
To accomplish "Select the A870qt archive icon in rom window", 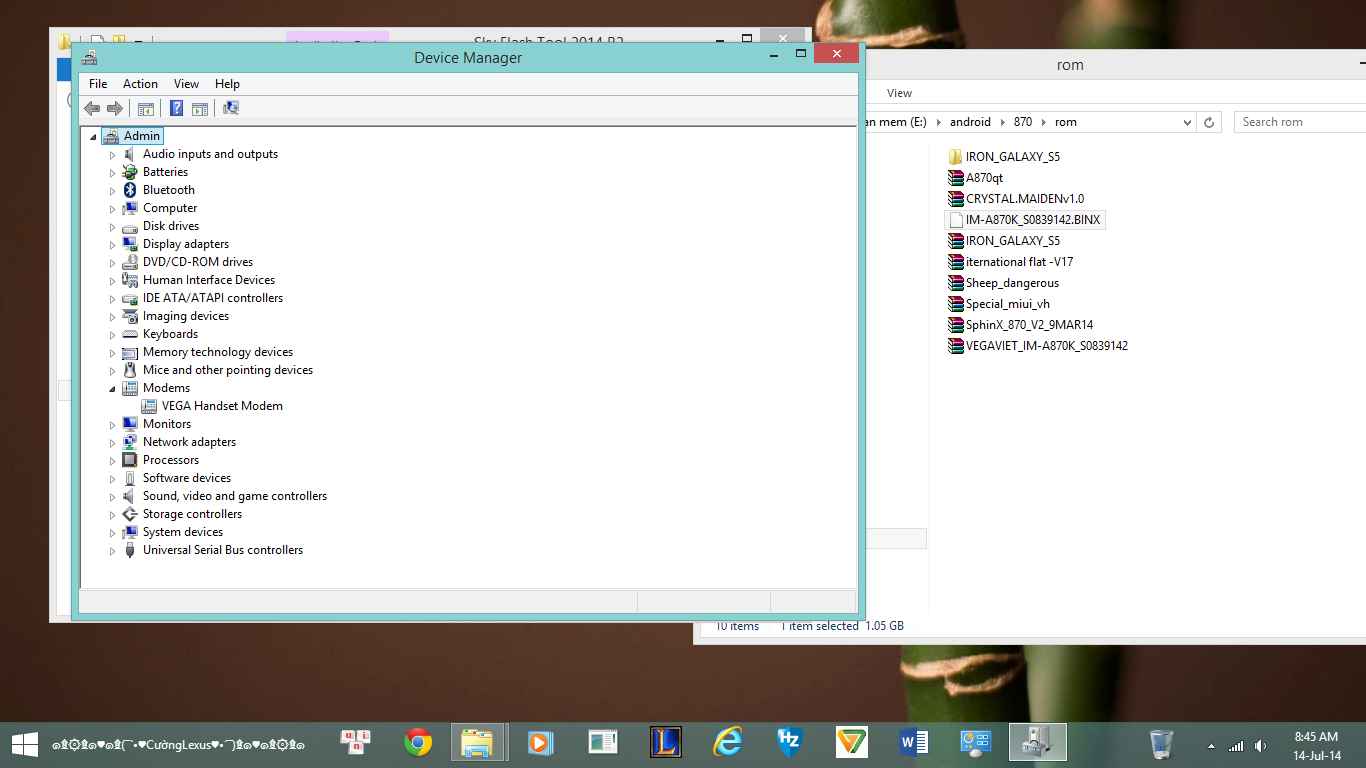I will pyautogui.click(x=955, y=178).
